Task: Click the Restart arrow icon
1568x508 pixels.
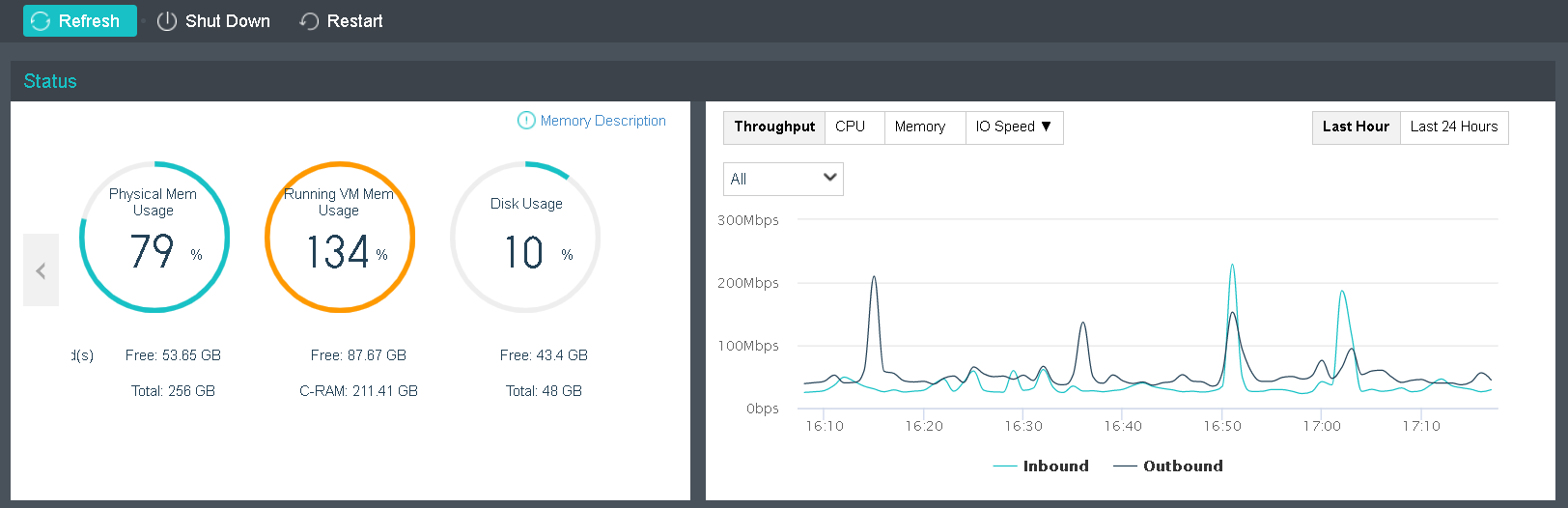Action: (309, 21)
